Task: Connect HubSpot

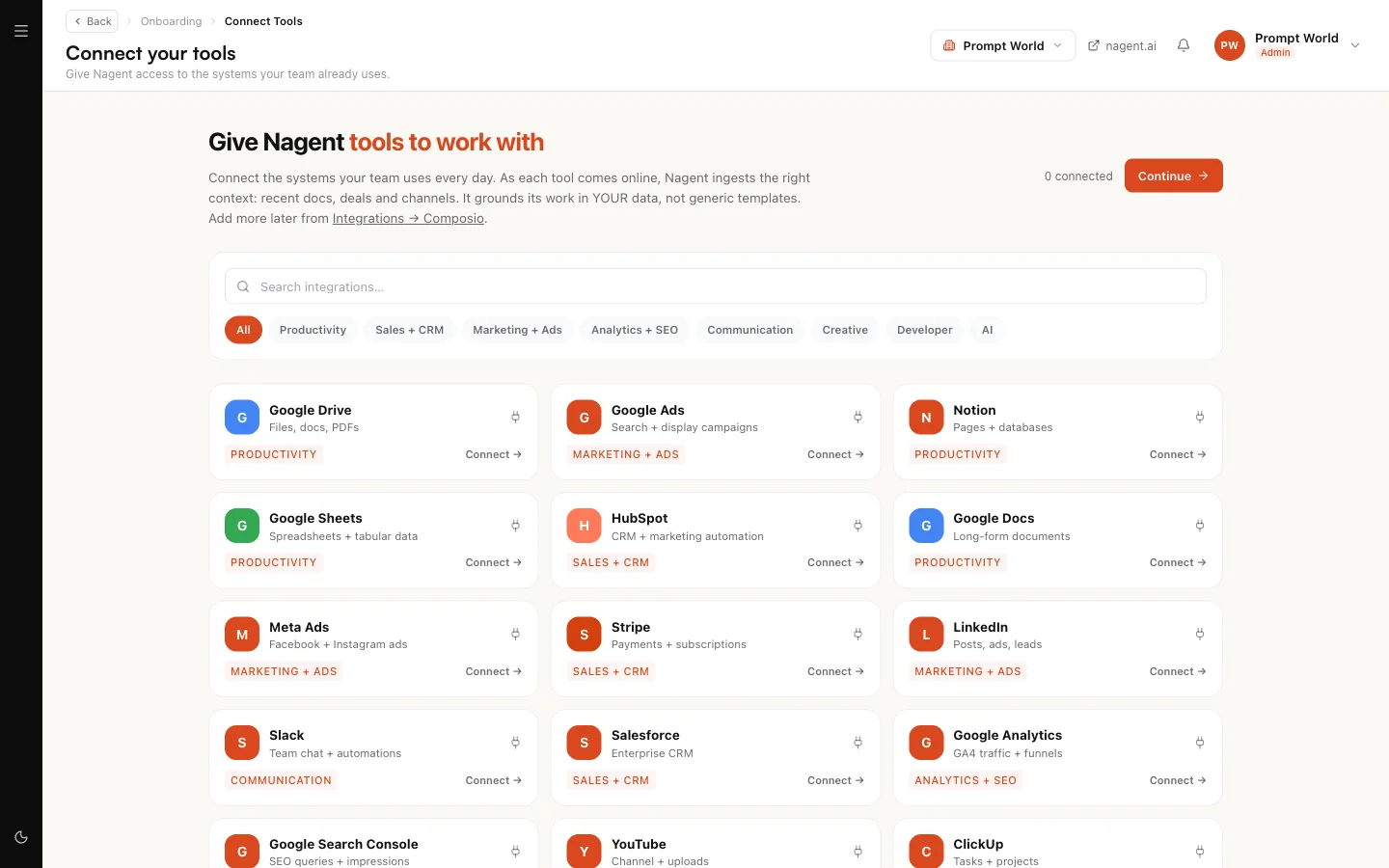Action: point(835,562)
